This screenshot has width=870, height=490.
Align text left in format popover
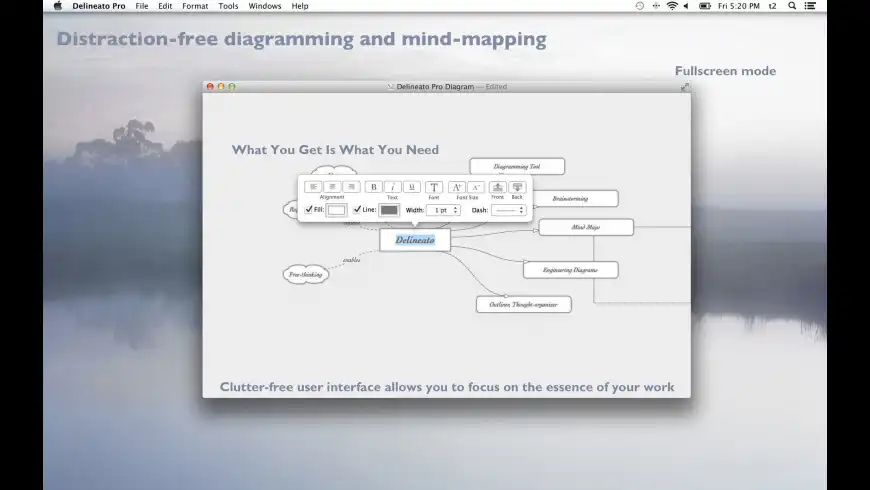pos(313,187)
